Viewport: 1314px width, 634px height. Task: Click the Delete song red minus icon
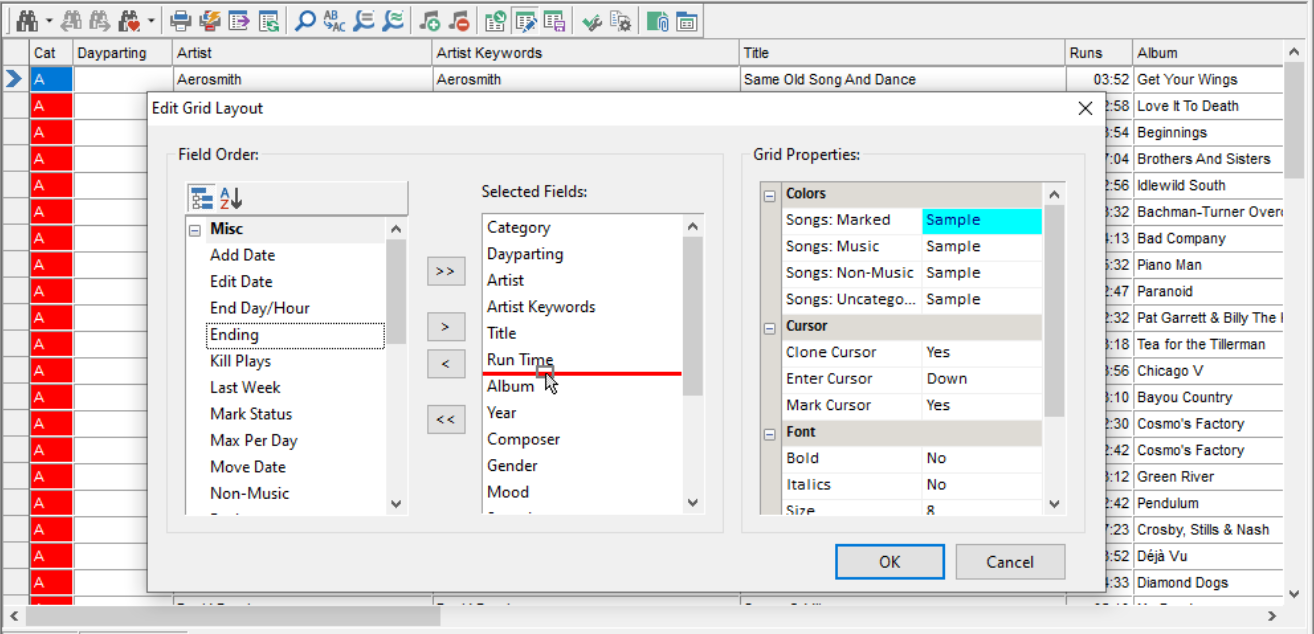pos(459,20)
